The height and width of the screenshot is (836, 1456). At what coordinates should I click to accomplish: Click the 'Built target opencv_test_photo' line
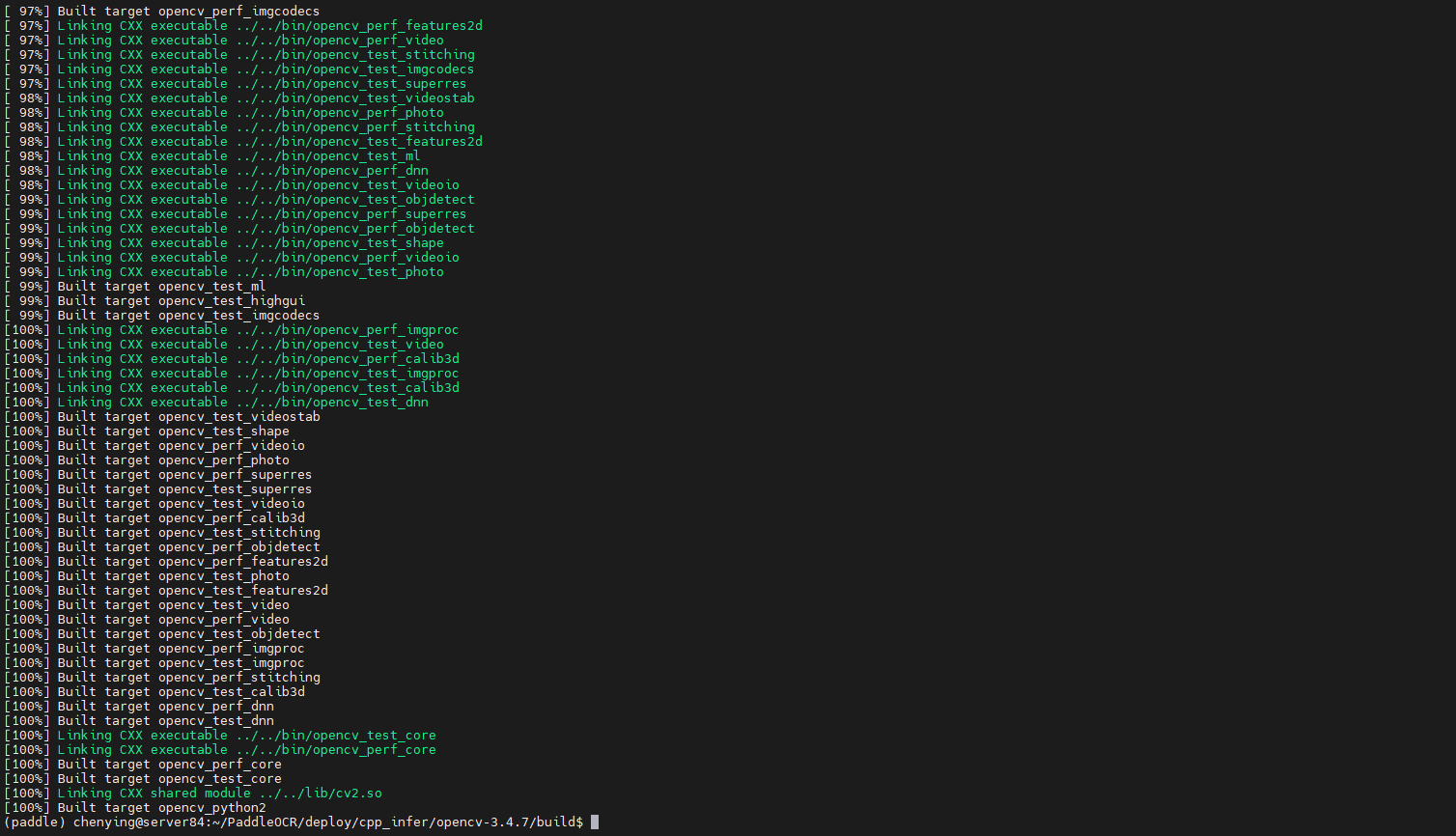click(147, 576)
